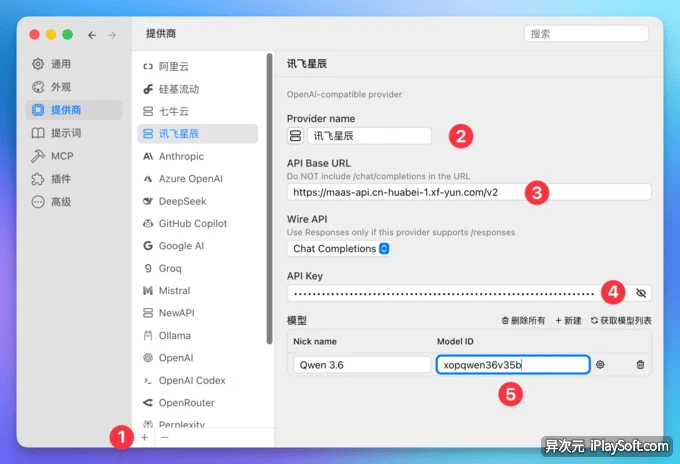Click the Nick name column header
Screen dimensions: 680x464
[315, 342]
